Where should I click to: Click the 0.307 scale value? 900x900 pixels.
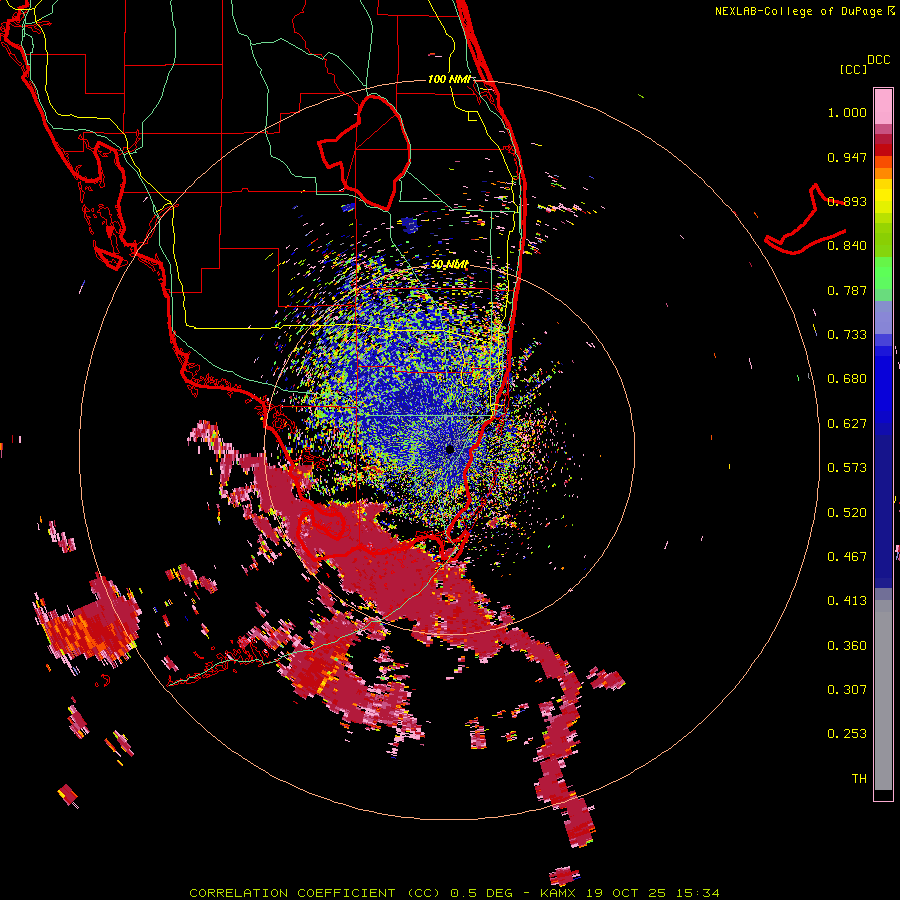pyautogui.click(x=847, y=689)
